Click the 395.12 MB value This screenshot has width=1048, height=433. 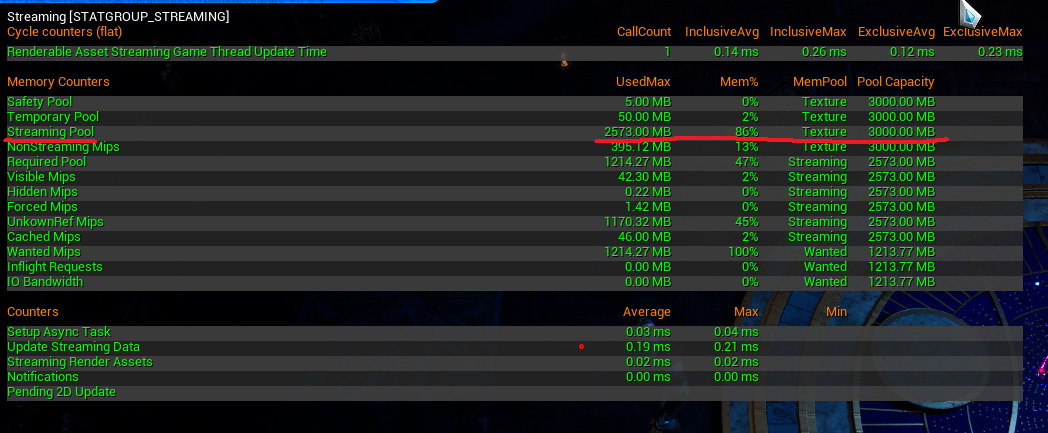641,146
